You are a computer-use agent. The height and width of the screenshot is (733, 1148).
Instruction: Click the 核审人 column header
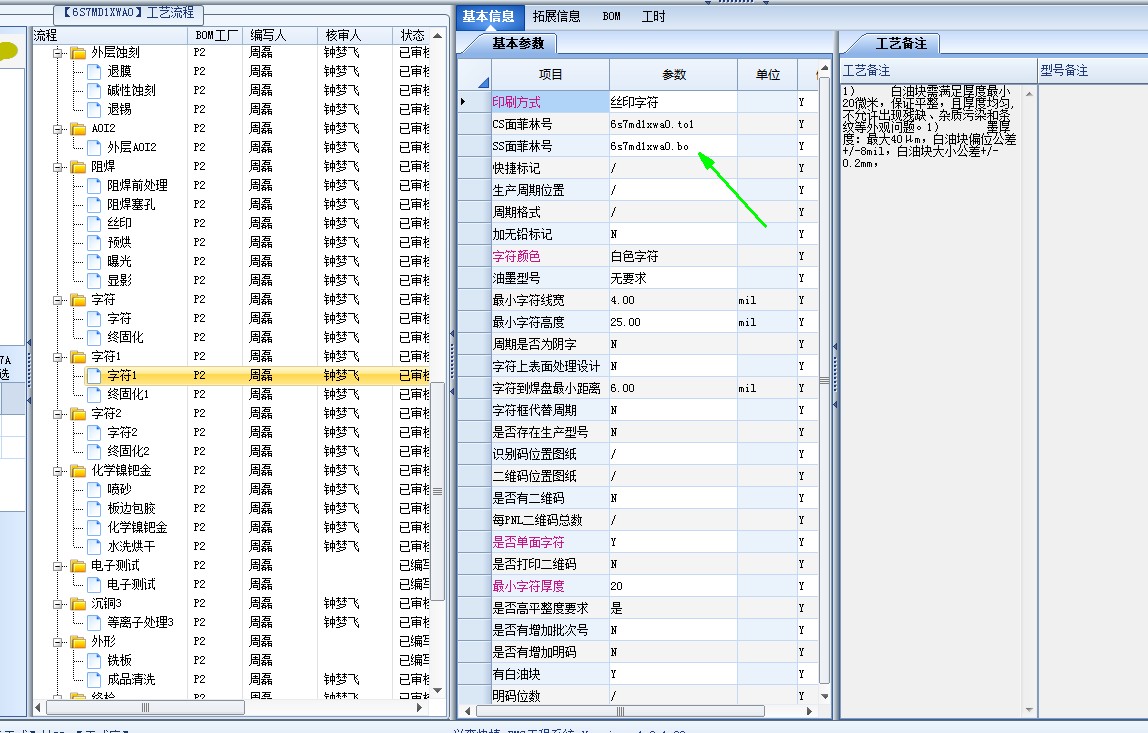(355, 35)
